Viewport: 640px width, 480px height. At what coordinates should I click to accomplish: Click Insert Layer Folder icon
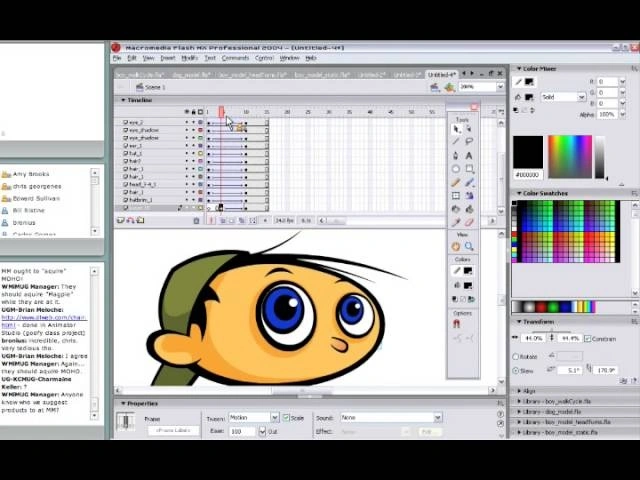tap(140, 220)
